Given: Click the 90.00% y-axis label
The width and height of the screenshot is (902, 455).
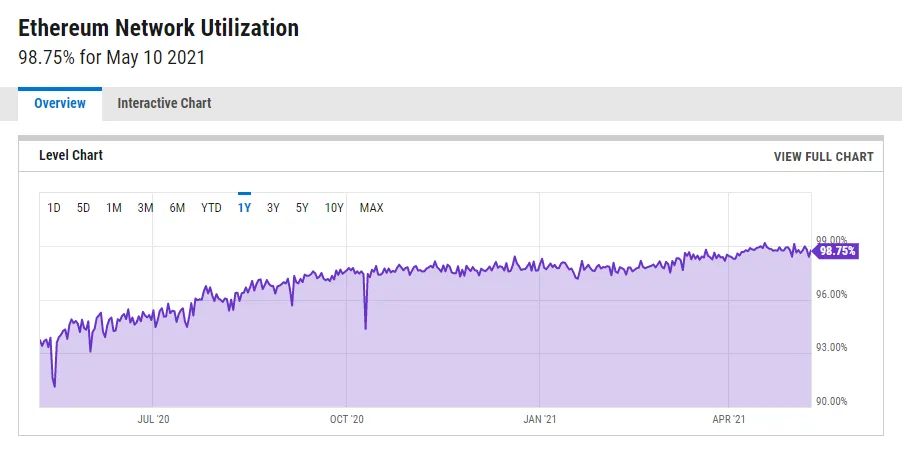Looking at the screenshot, I should (x=832, y=402).
